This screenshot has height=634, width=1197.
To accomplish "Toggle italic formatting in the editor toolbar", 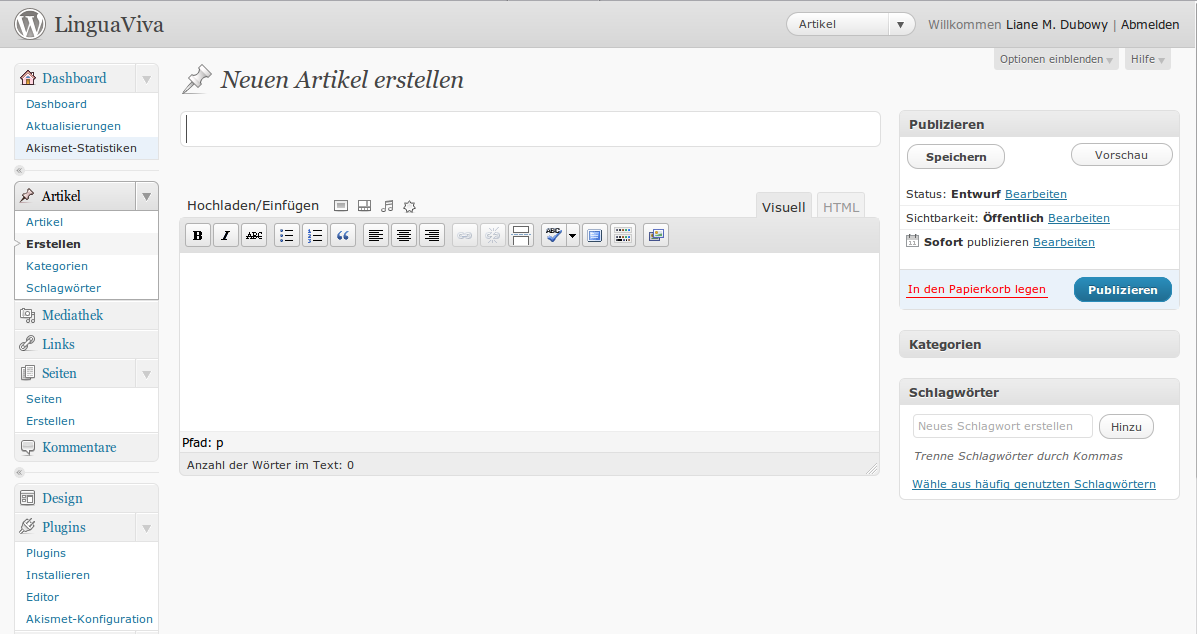I will coord(226,236).
